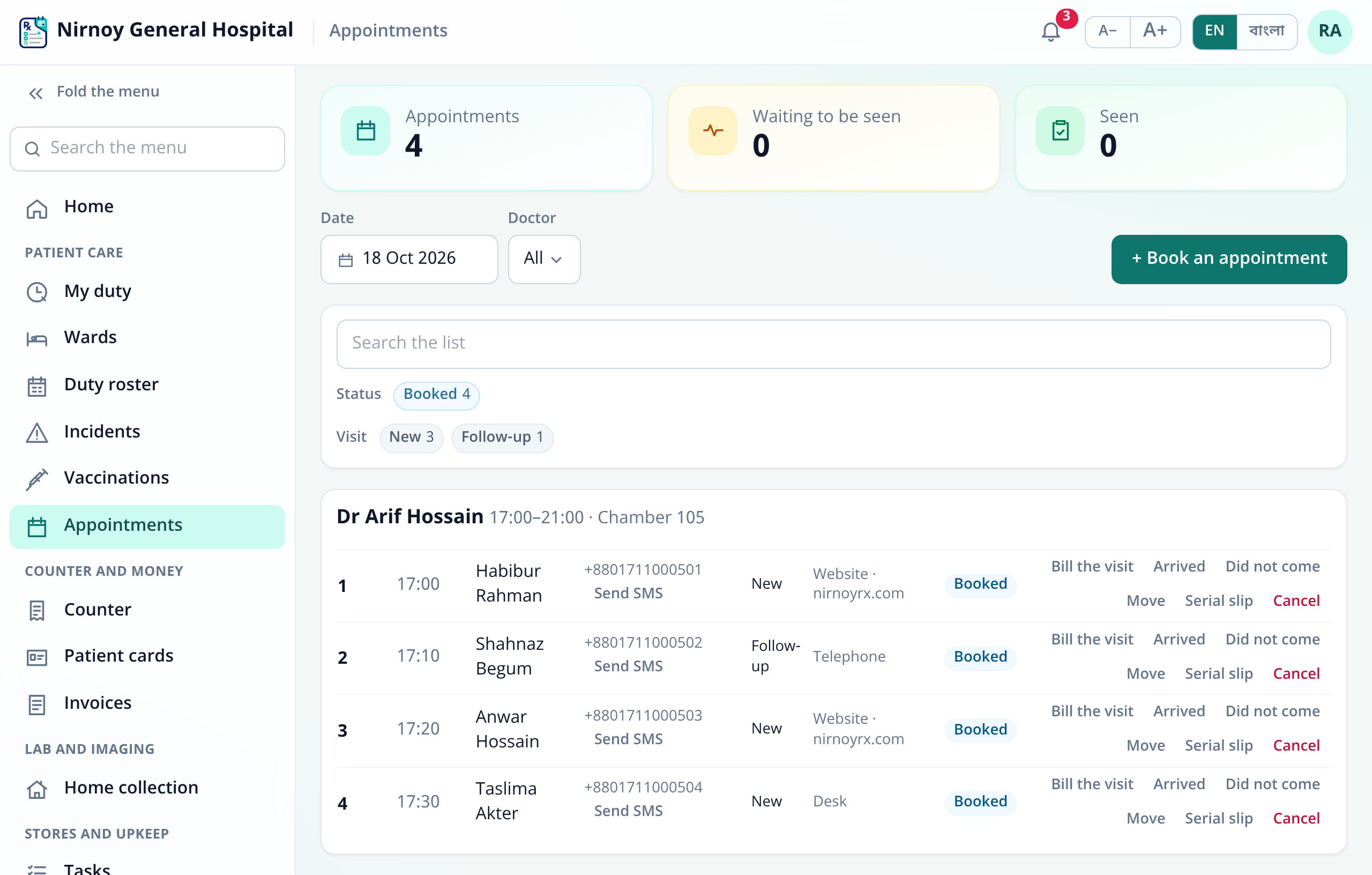Viewport: 1372px width, 875px height.
Task: Move Habibur Rahman's appointment
Action: pos(1145,601)
